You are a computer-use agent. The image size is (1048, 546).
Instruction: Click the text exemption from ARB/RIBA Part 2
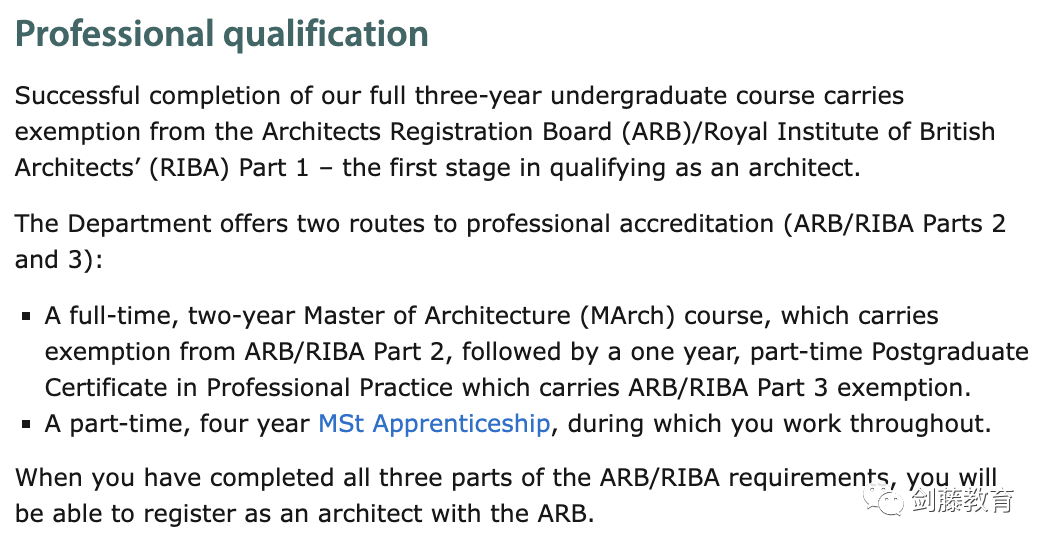[245, 352]
